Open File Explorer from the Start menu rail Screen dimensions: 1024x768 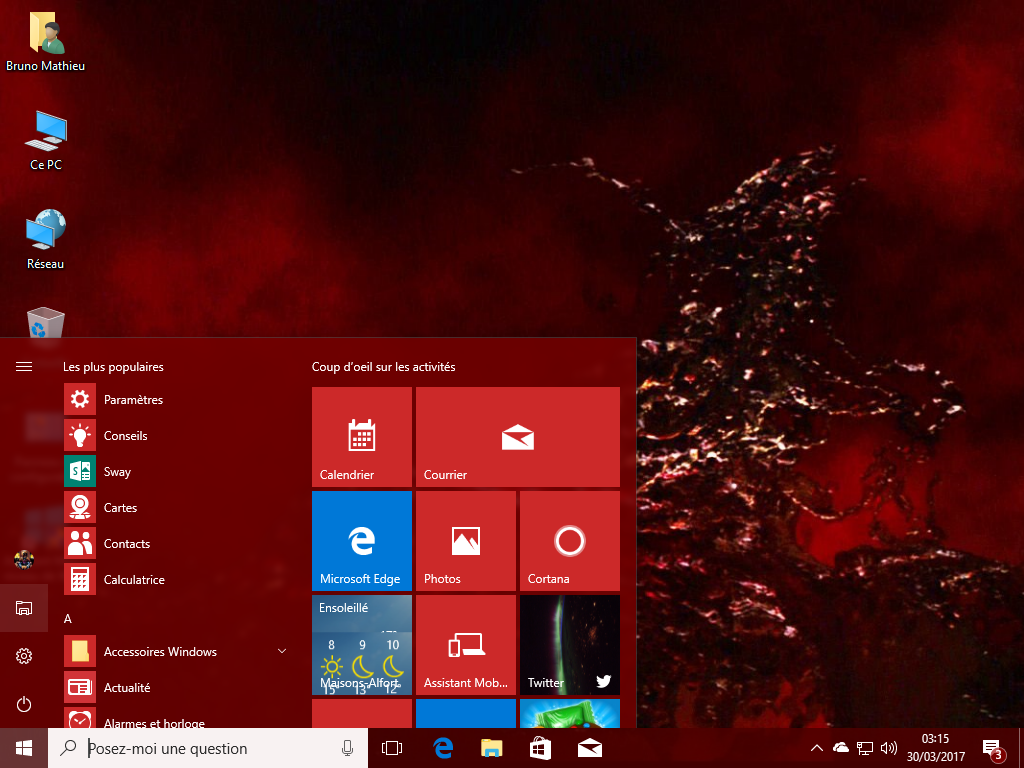pos(24,607)
